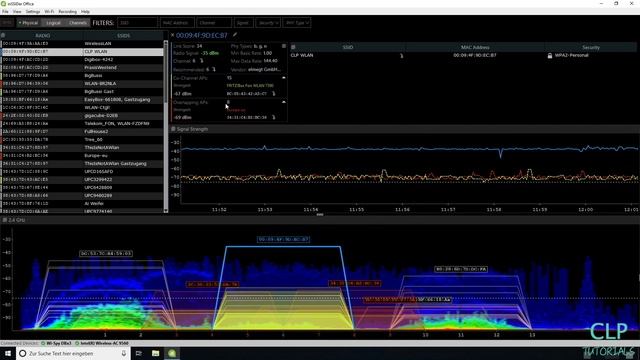Viewport: 640px width, 360px height.
Task: Select the UPCD165AFD network row
Action: (x=82, y=171)
